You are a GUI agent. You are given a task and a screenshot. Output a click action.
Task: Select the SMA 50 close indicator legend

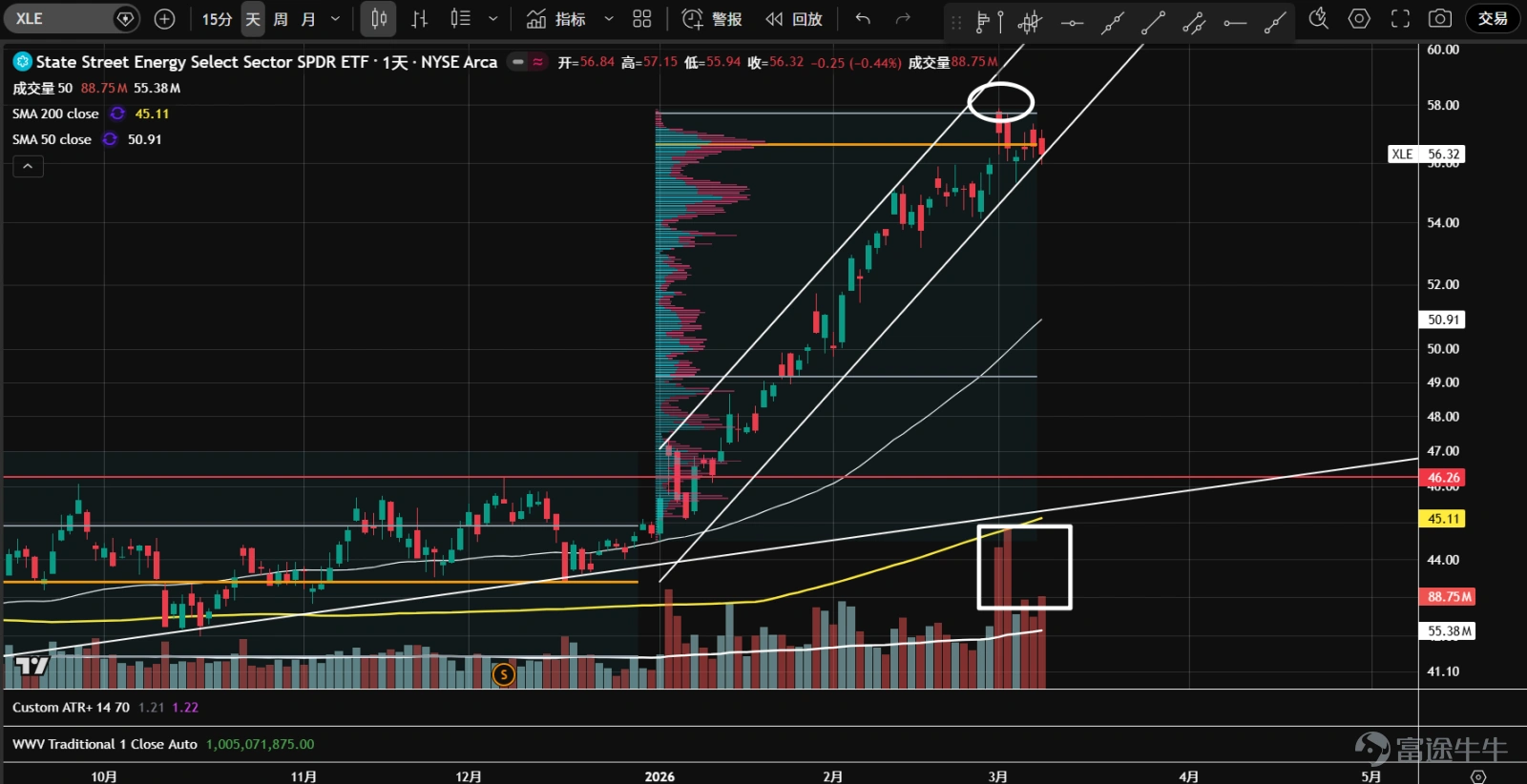point(52,139)
